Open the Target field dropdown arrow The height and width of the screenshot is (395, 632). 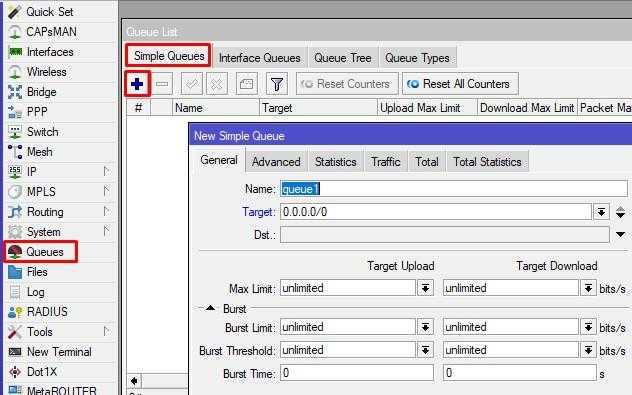click(601, 212)
